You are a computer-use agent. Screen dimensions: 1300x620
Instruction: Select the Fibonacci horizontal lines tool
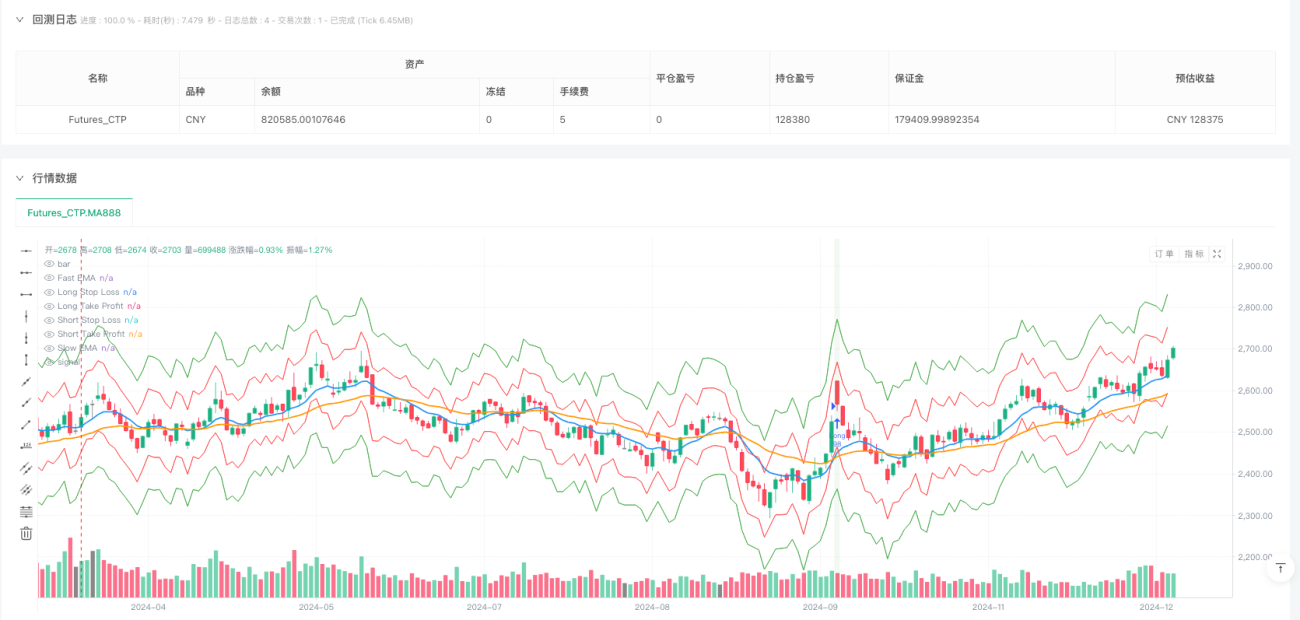coord(26,511)
